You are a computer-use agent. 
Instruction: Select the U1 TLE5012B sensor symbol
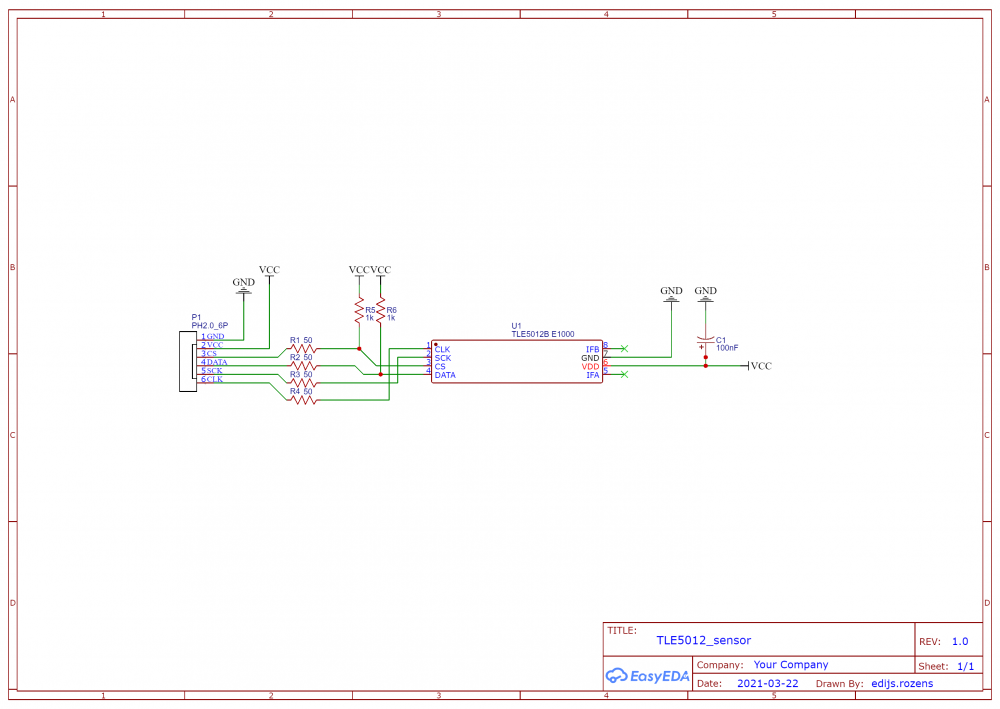tap(517, 361)
